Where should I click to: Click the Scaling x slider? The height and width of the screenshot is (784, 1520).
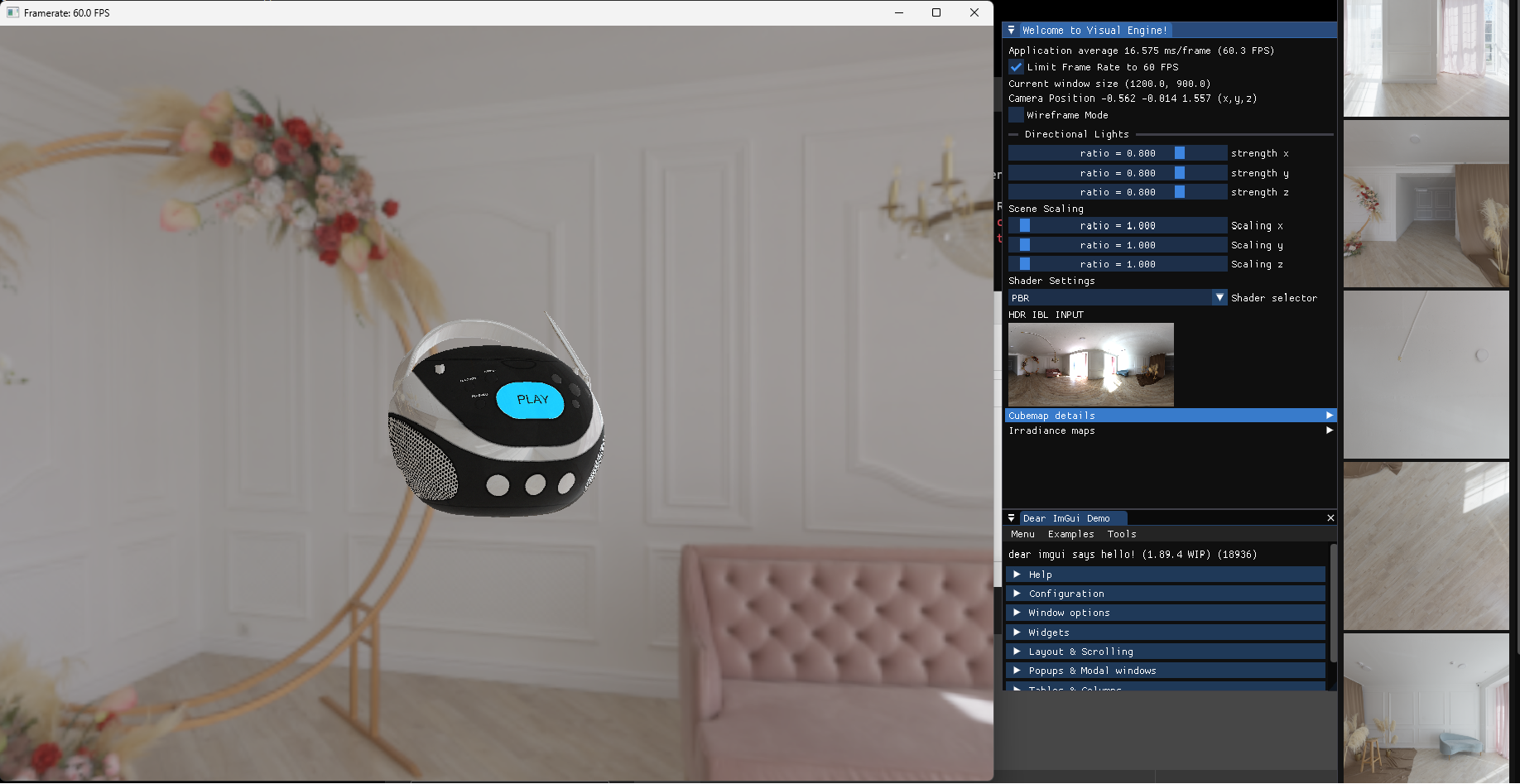tap(1118, 225)
